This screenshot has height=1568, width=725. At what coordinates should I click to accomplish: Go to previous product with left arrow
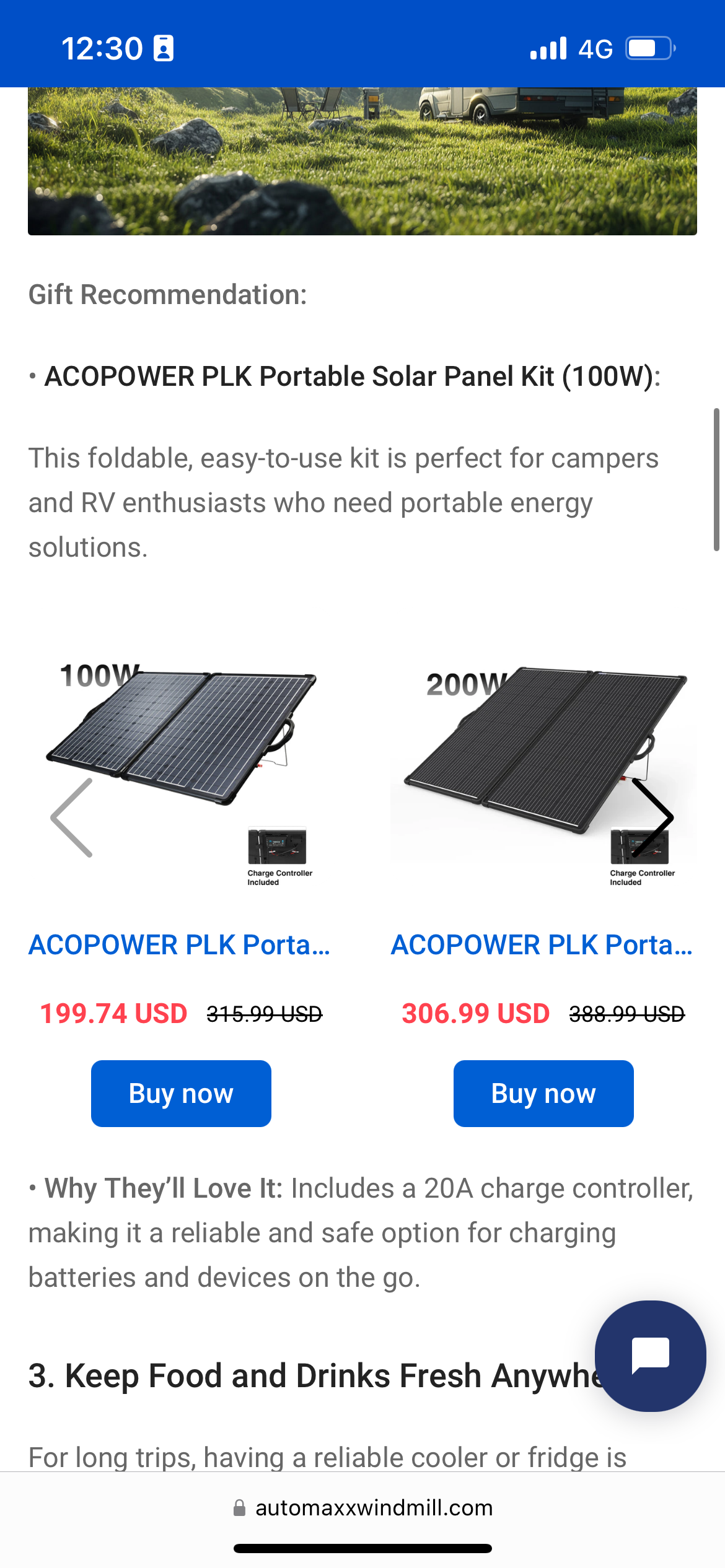point(72,817)
